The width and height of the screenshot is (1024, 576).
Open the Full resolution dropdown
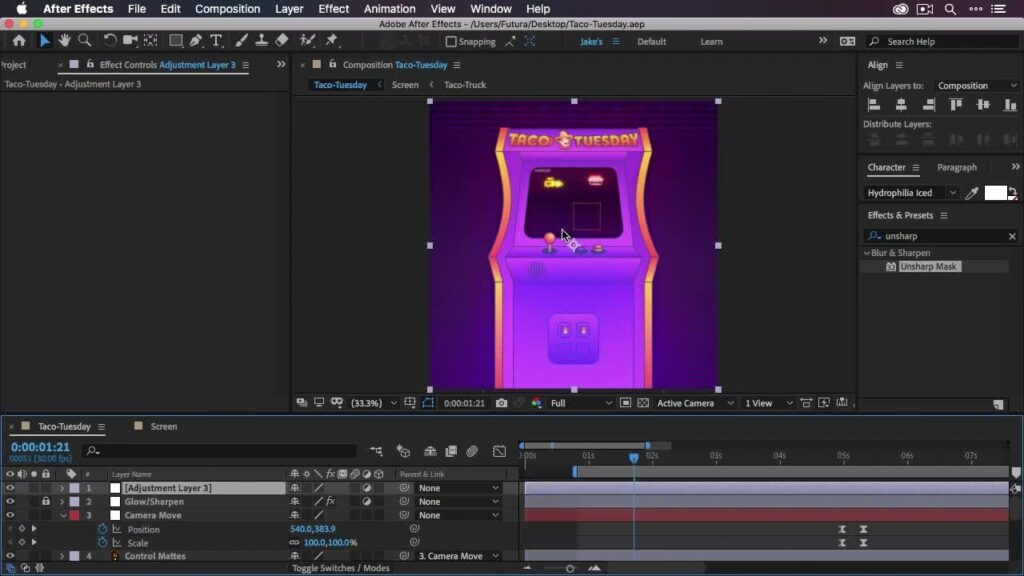(580, 403)
